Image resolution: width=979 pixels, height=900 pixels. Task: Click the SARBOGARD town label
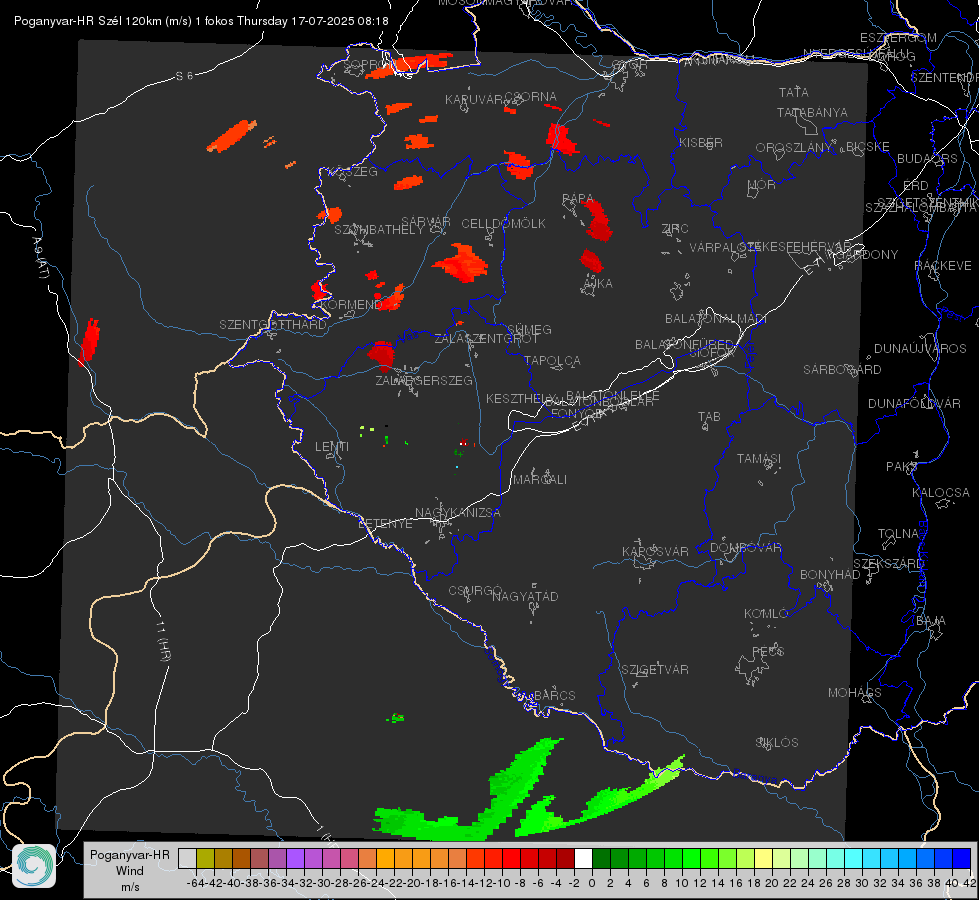click(842, 369)
